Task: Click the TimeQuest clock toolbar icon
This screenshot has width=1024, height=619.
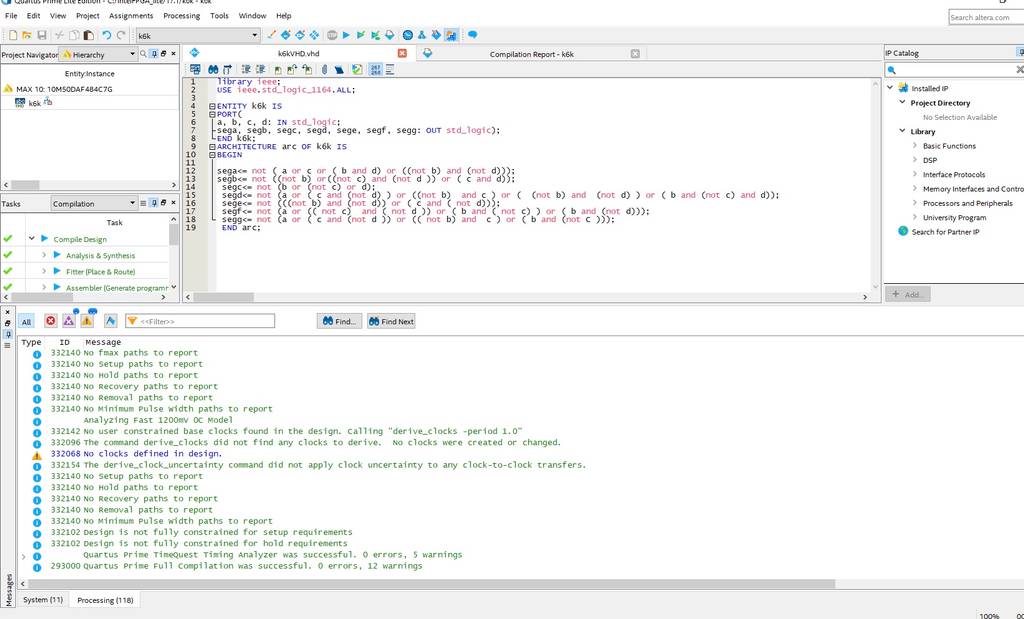Action: tap(408, 35)
